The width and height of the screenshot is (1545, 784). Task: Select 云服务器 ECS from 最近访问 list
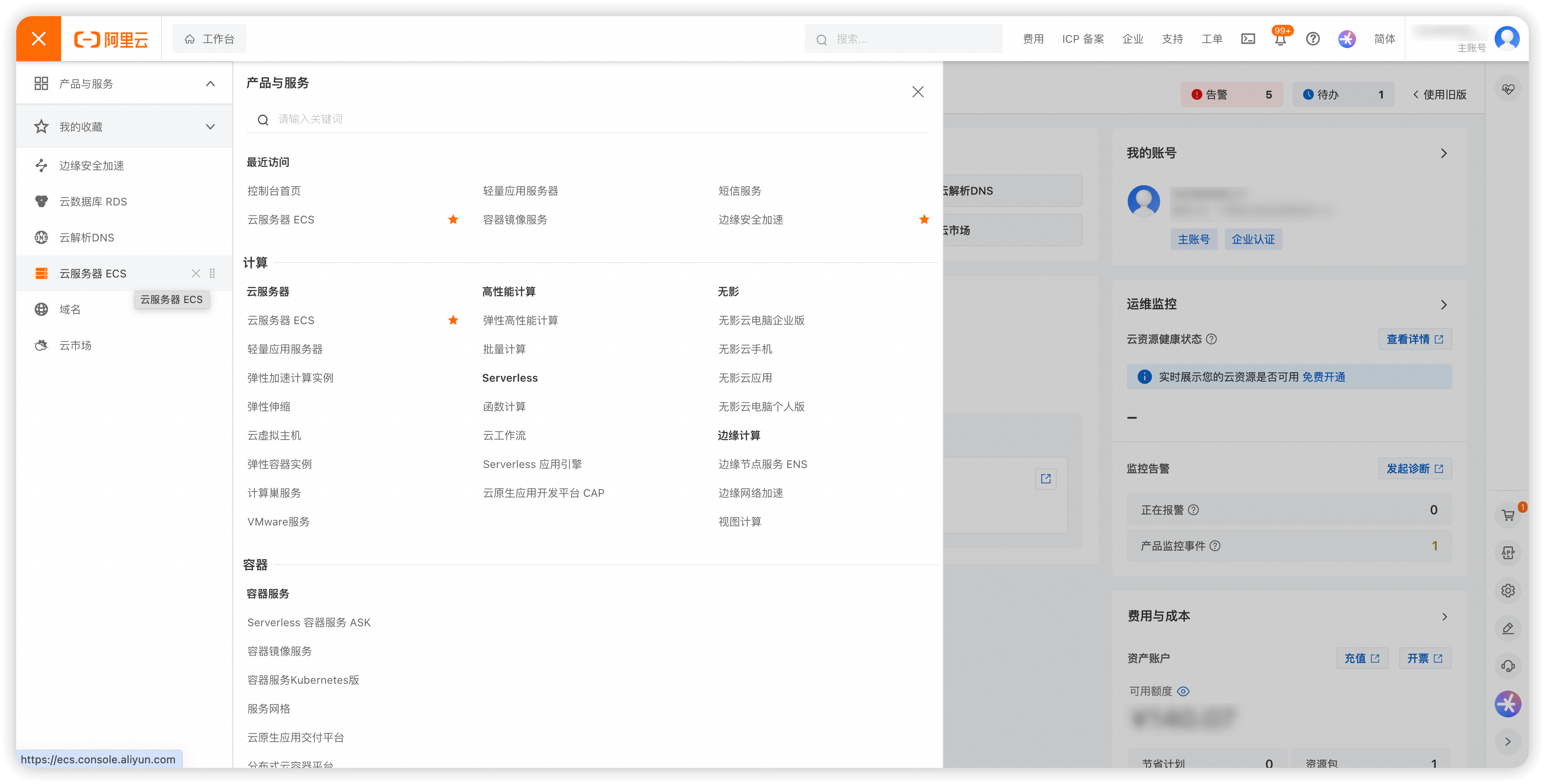[x=281, y=219]
